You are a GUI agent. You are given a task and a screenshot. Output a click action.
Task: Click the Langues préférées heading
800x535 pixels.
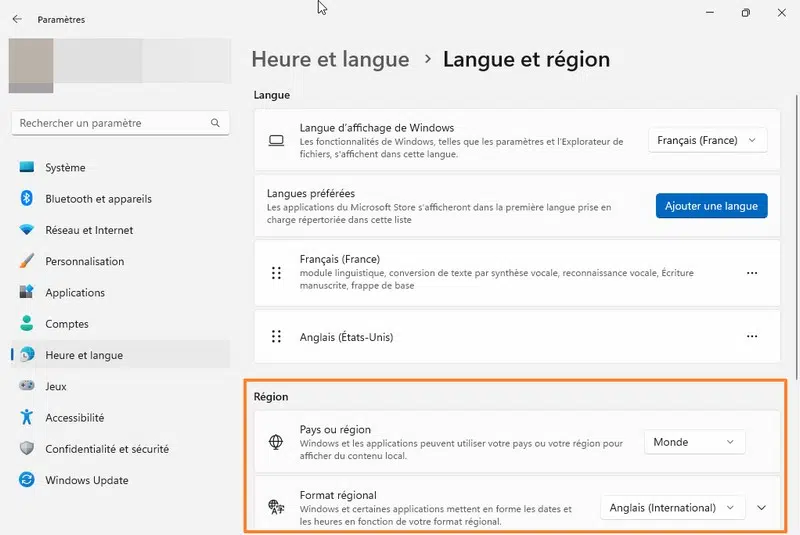point(311,193)
